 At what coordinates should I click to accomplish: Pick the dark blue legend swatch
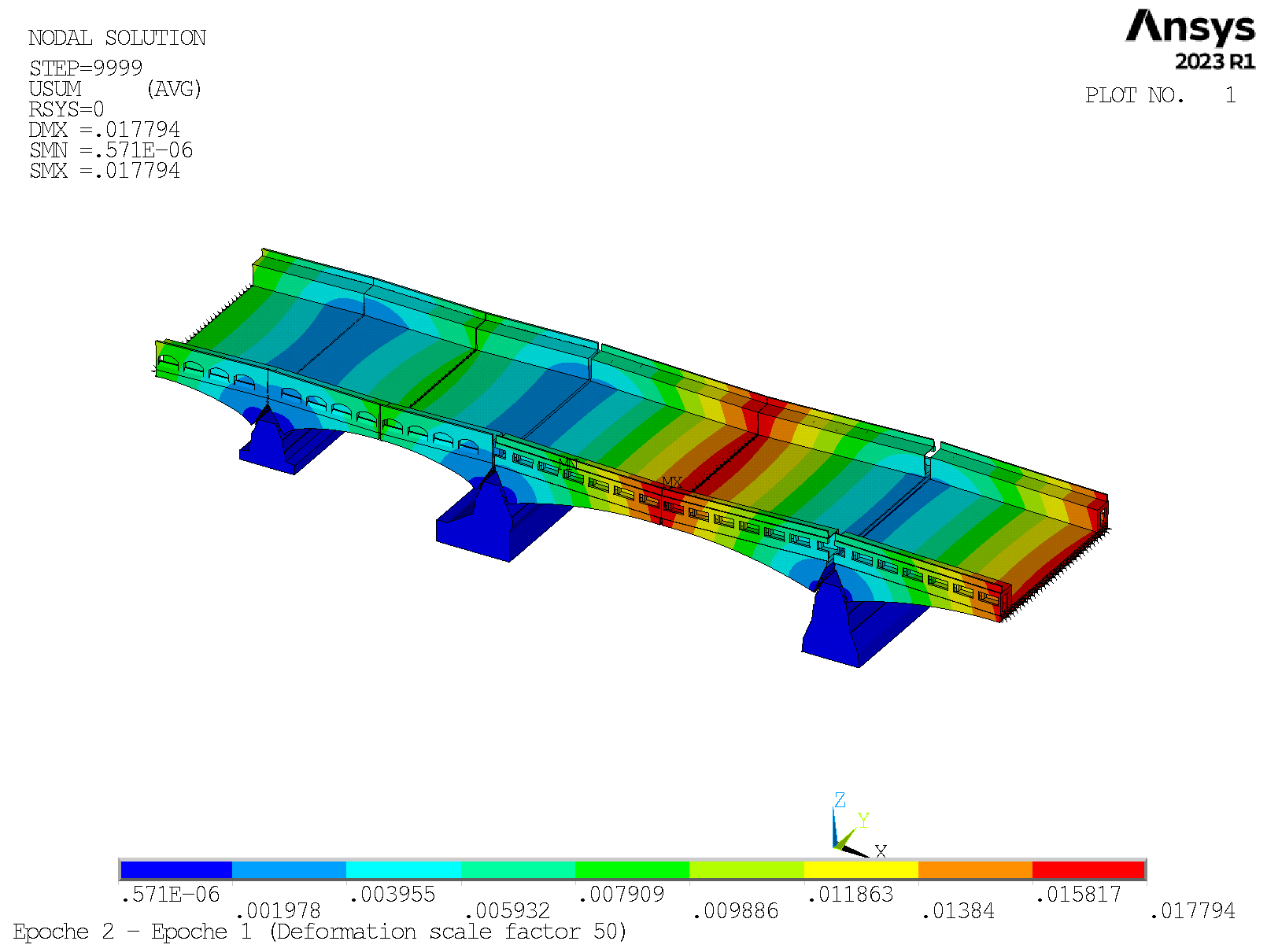coord(176,869)
